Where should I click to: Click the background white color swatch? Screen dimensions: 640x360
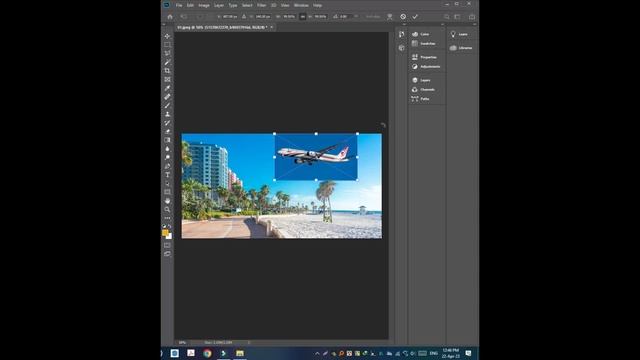(x=169, y=236)
